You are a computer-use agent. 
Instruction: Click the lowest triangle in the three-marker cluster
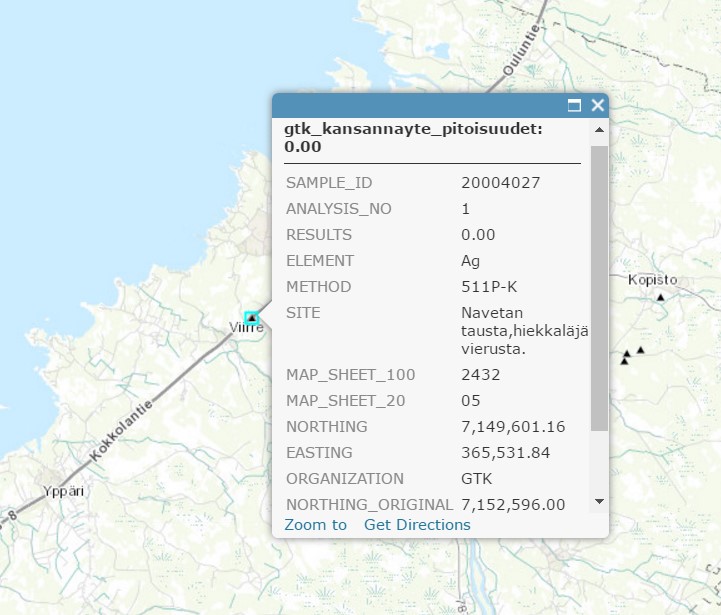(624, 361)
